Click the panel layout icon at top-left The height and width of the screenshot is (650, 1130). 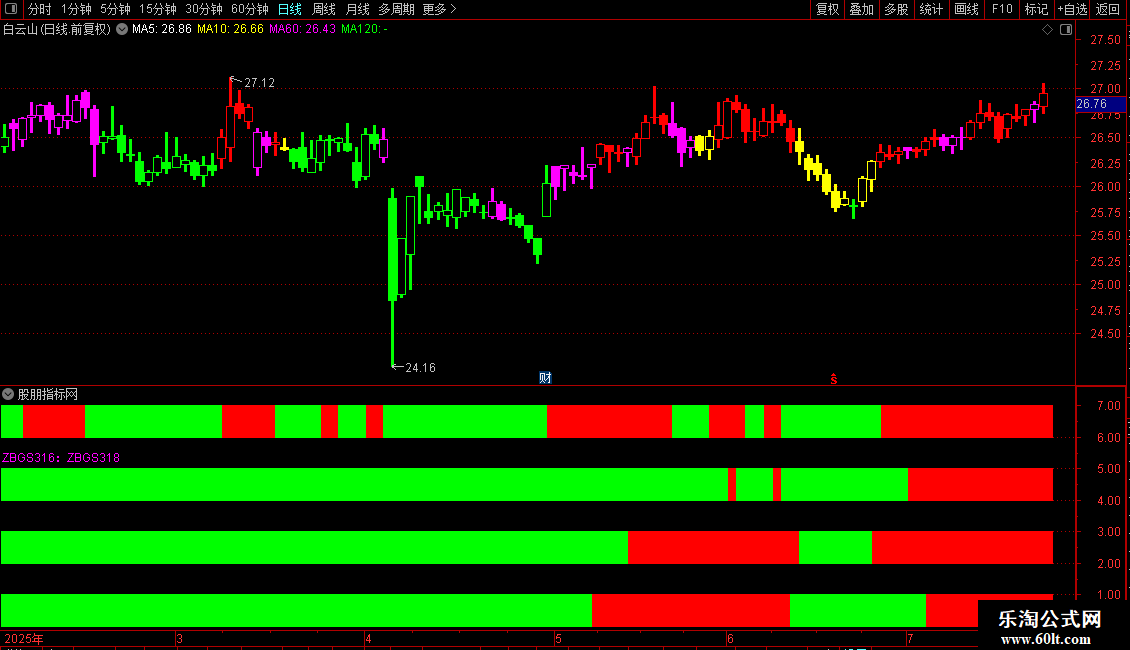11,9
